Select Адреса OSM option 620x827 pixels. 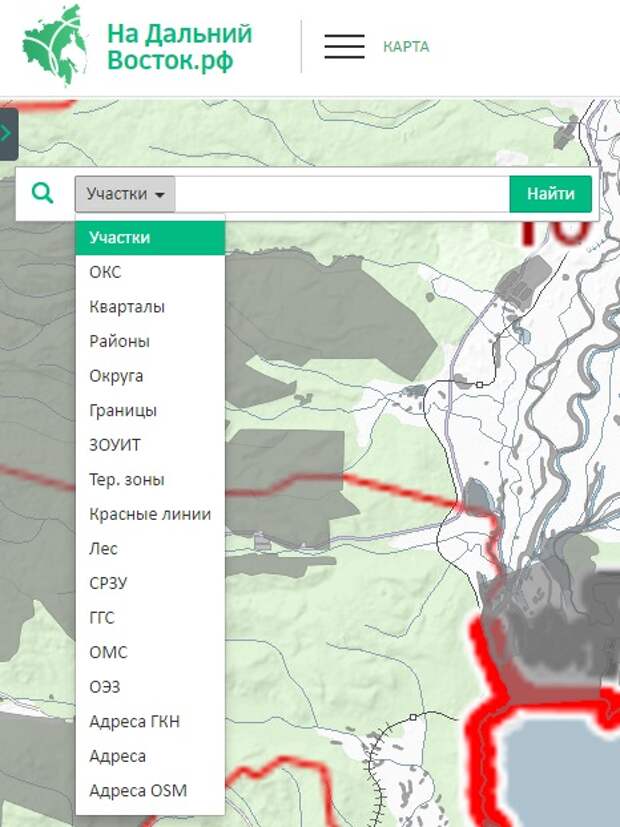[x=138, y=791]
